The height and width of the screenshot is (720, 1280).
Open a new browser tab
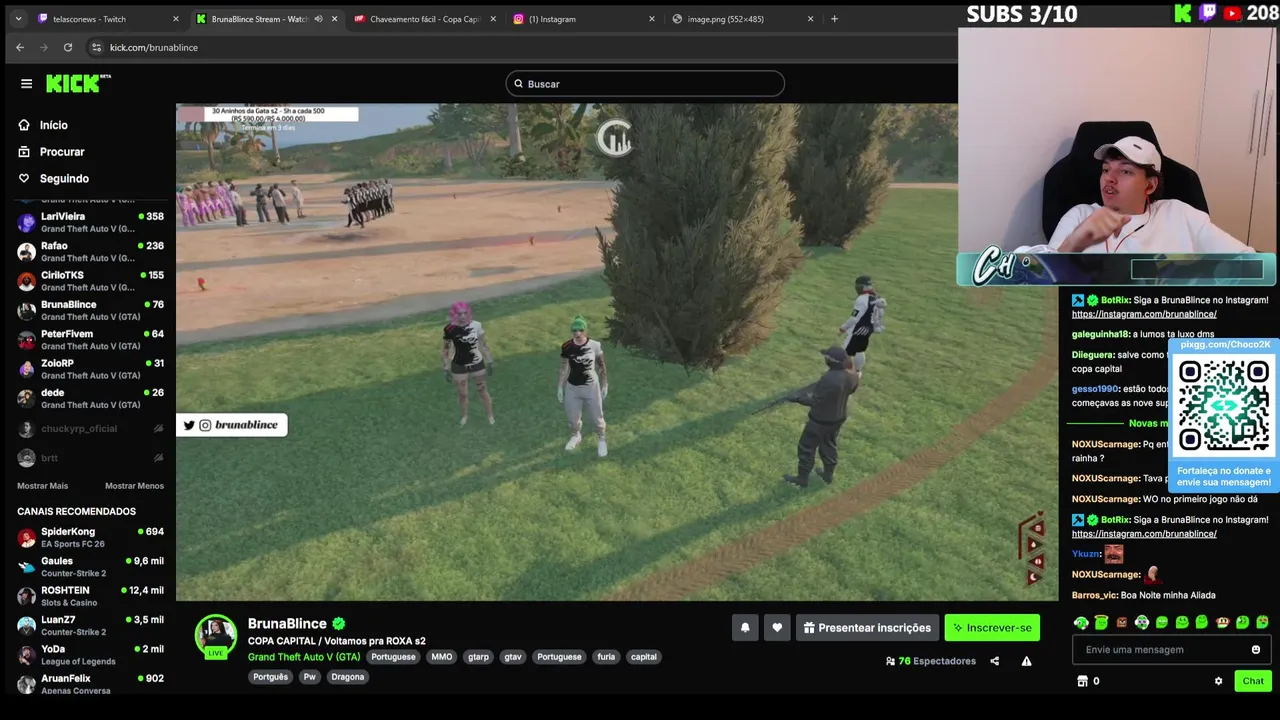(x=834, y=18)
